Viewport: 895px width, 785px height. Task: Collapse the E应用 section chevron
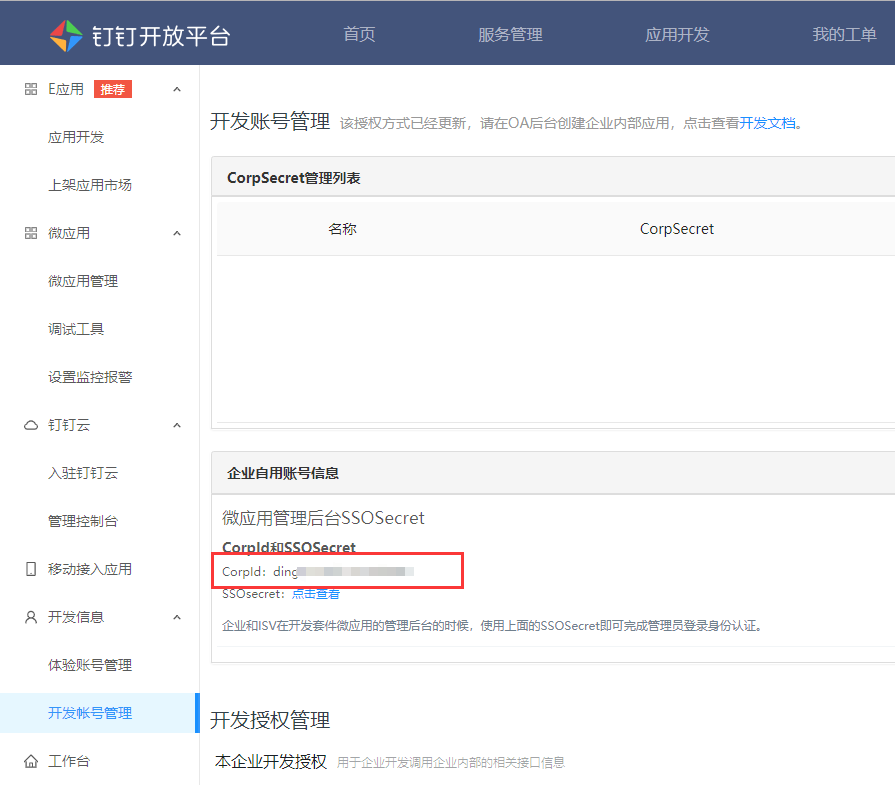tap(177, 89)
